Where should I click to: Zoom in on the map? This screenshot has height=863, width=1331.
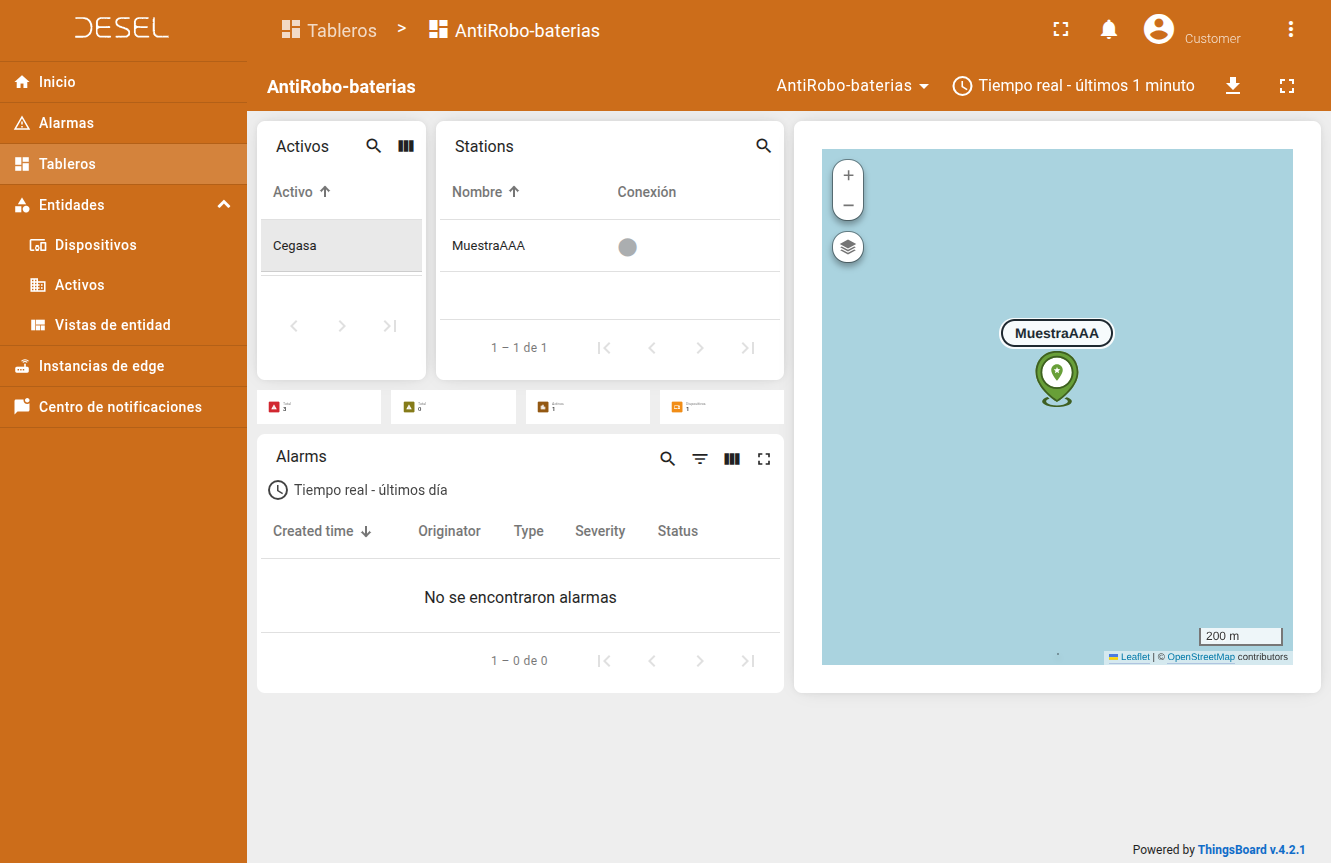point(848,176)
